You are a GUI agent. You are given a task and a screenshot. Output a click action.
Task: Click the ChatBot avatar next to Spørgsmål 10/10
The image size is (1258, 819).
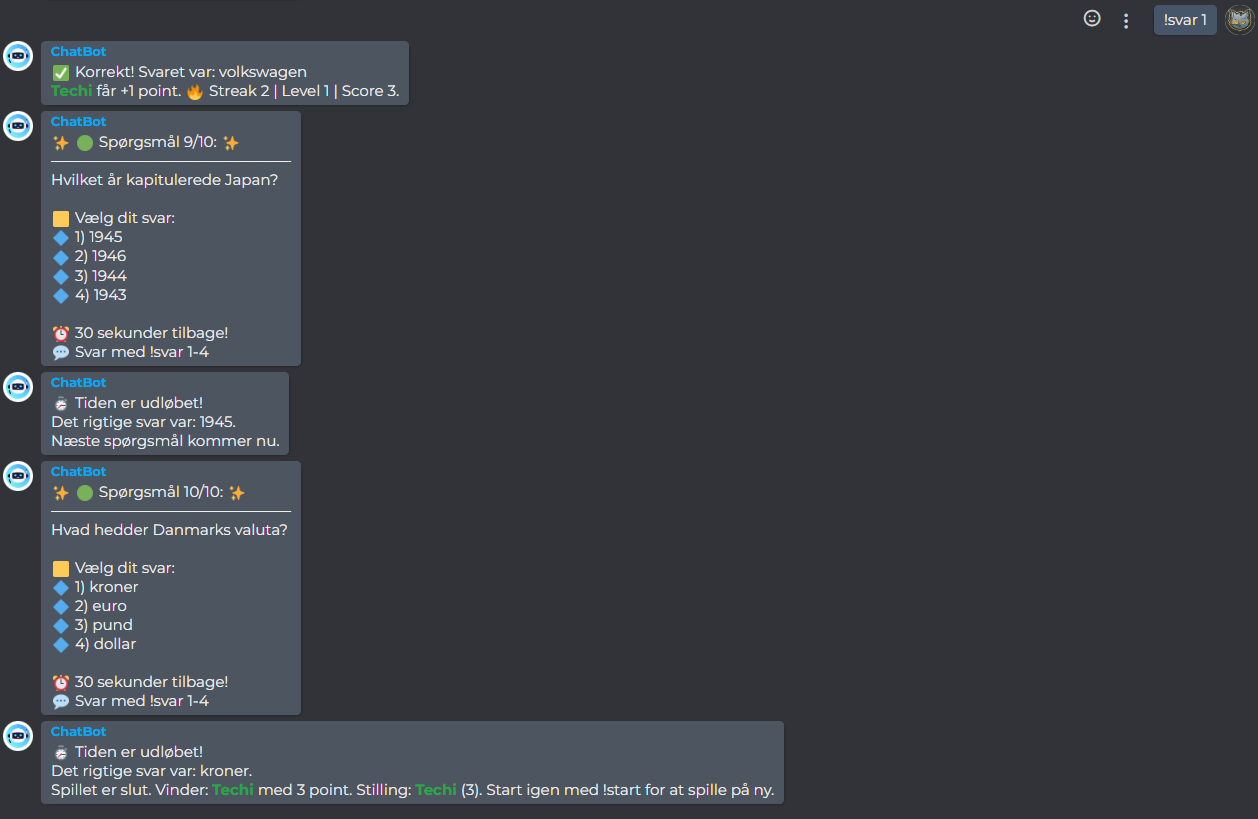18,476
